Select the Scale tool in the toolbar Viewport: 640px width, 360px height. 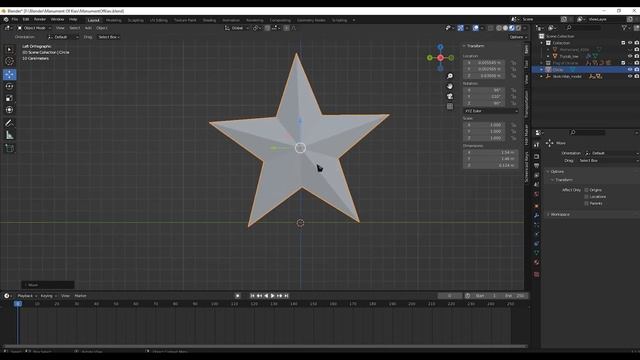[9, 98]
